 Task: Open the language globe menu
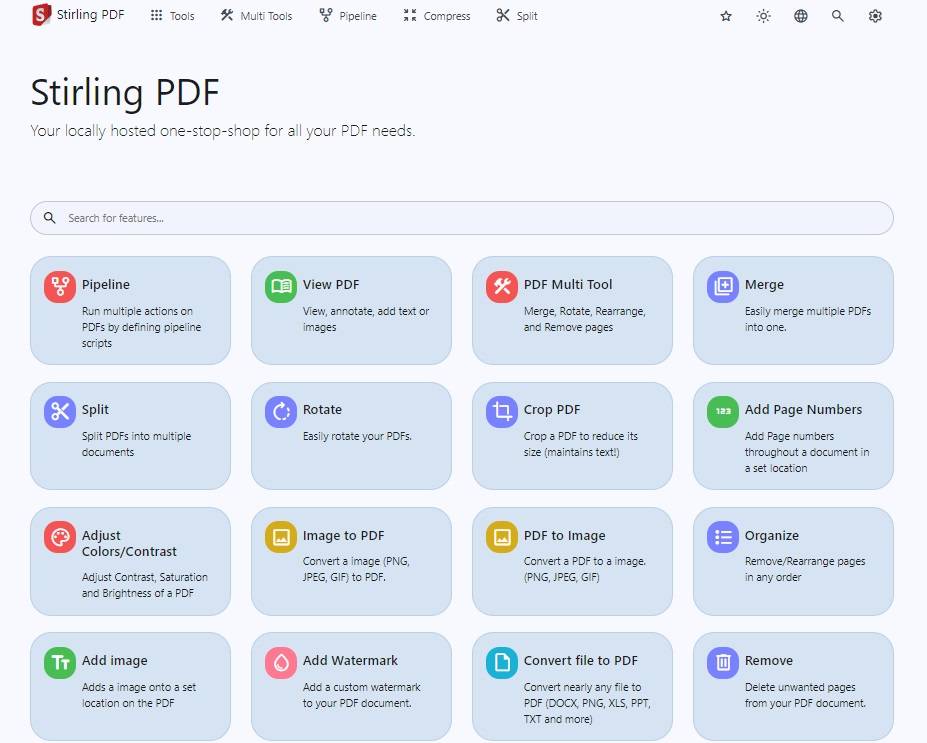point(800,16)
